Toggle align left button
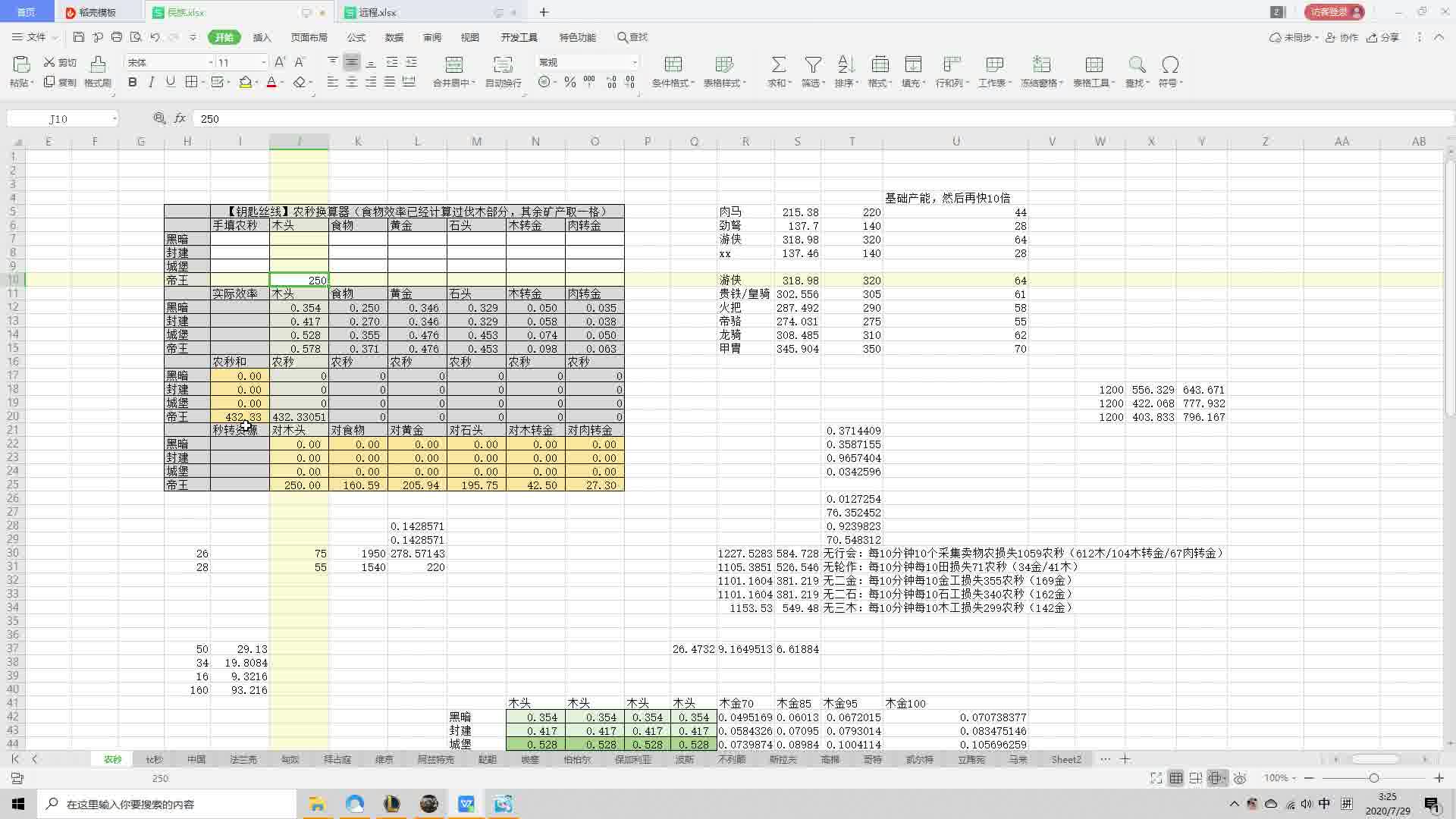Viewport: 1456px width, 819px height. (x=333, y=82)
